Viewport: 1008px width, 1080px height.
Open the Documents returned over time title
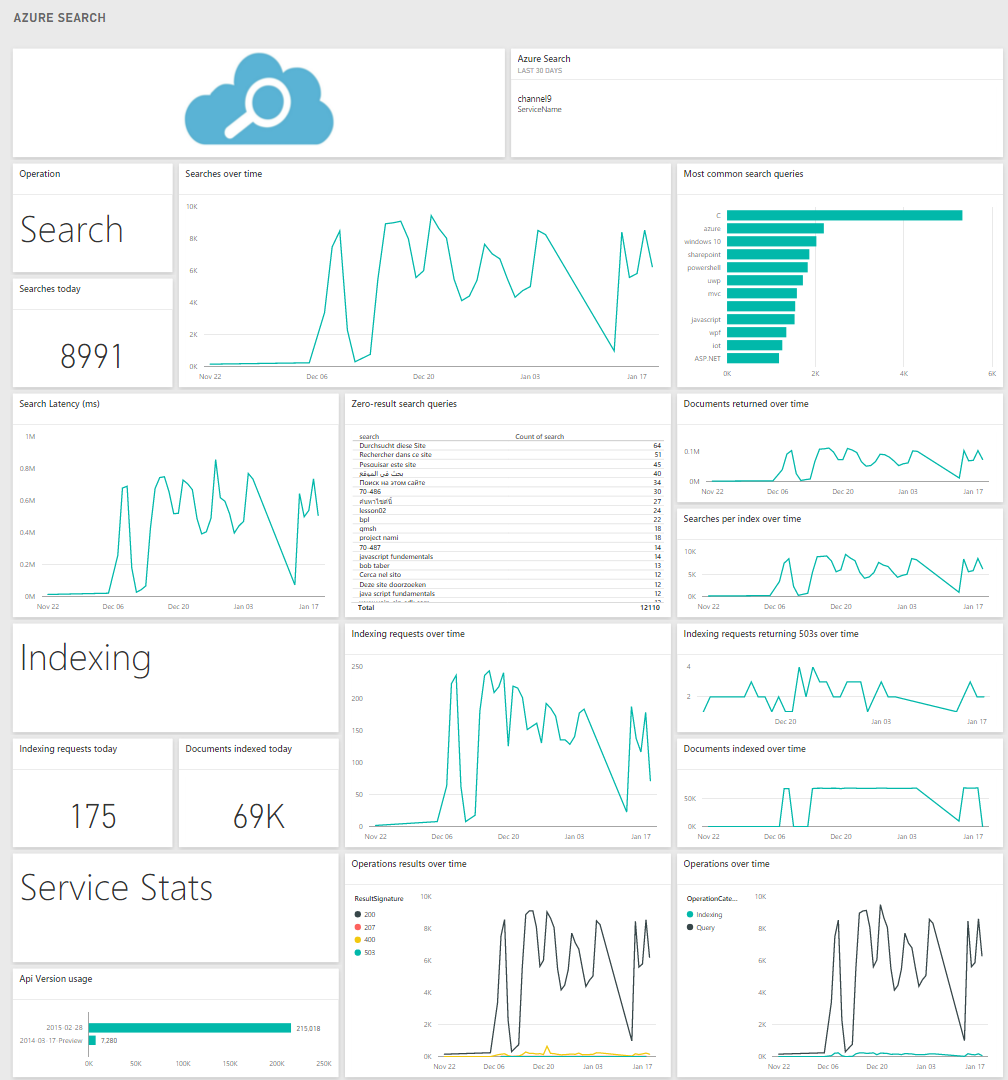tap(745, 404)
